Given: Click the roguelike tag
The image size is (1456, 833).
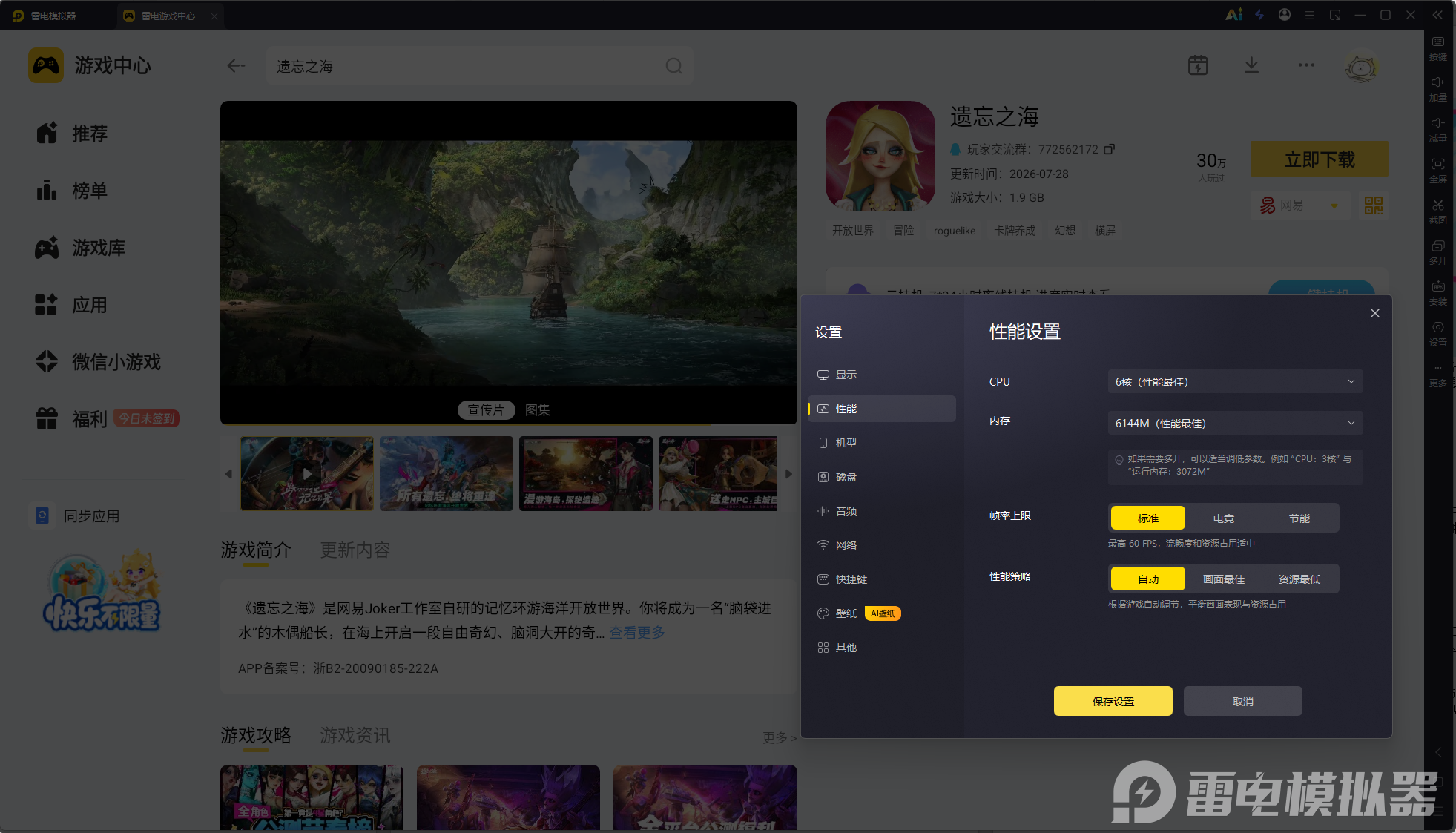Looking at the screenshot, I should [x=954, y=231].
